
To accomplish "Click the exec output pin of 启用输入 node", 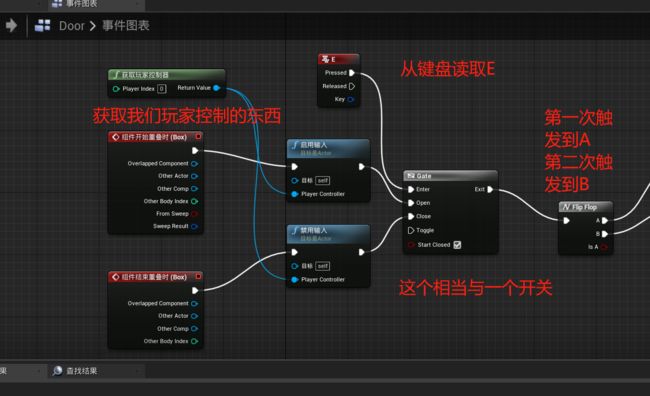I will 361,166.
